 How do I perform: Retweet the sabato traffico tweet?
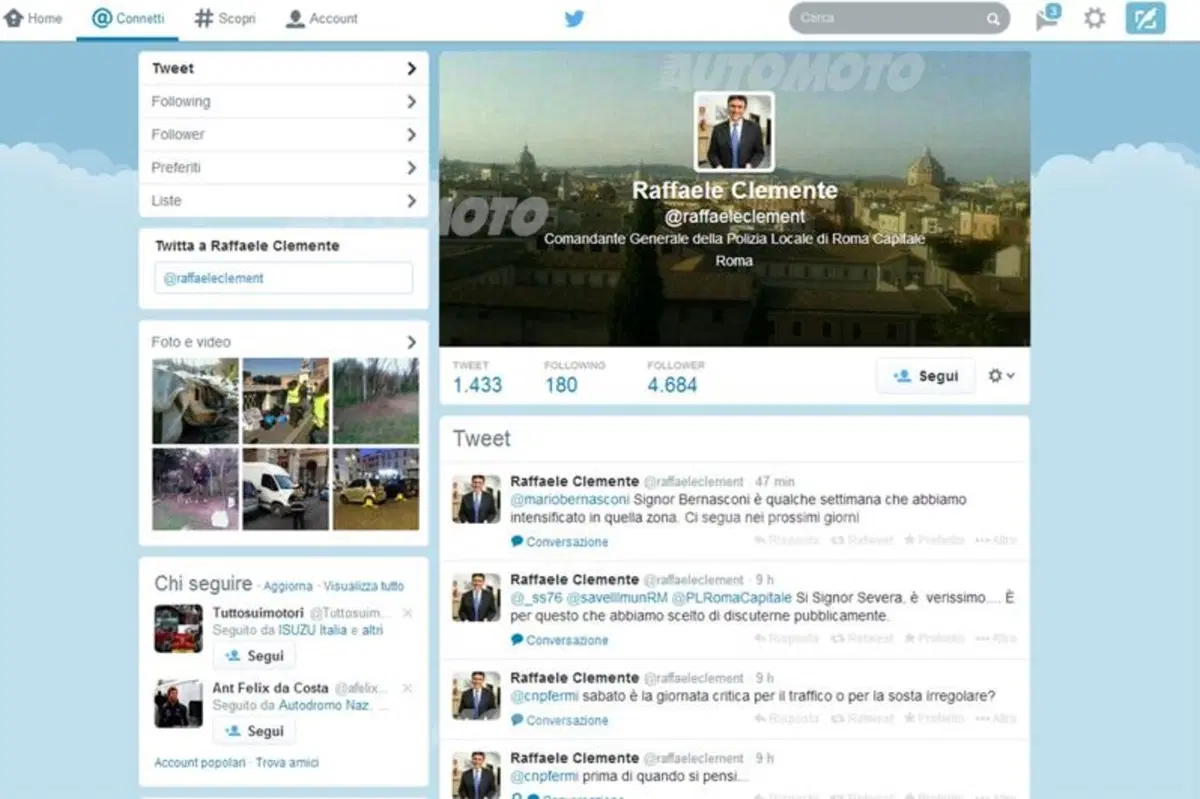coord(862,718)
